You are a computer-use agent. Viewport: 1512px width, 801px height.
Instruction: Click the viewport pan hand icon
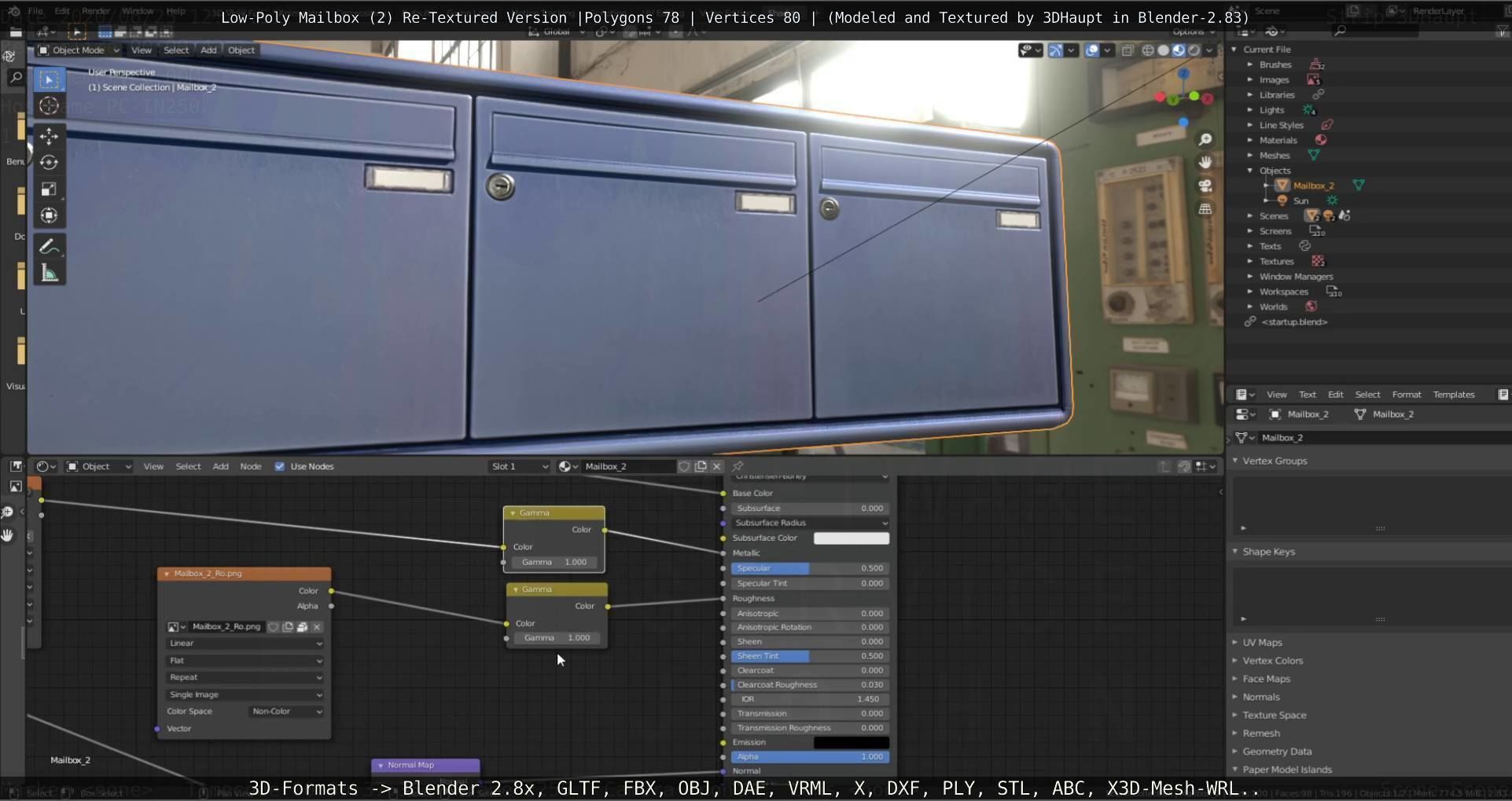1205,162
